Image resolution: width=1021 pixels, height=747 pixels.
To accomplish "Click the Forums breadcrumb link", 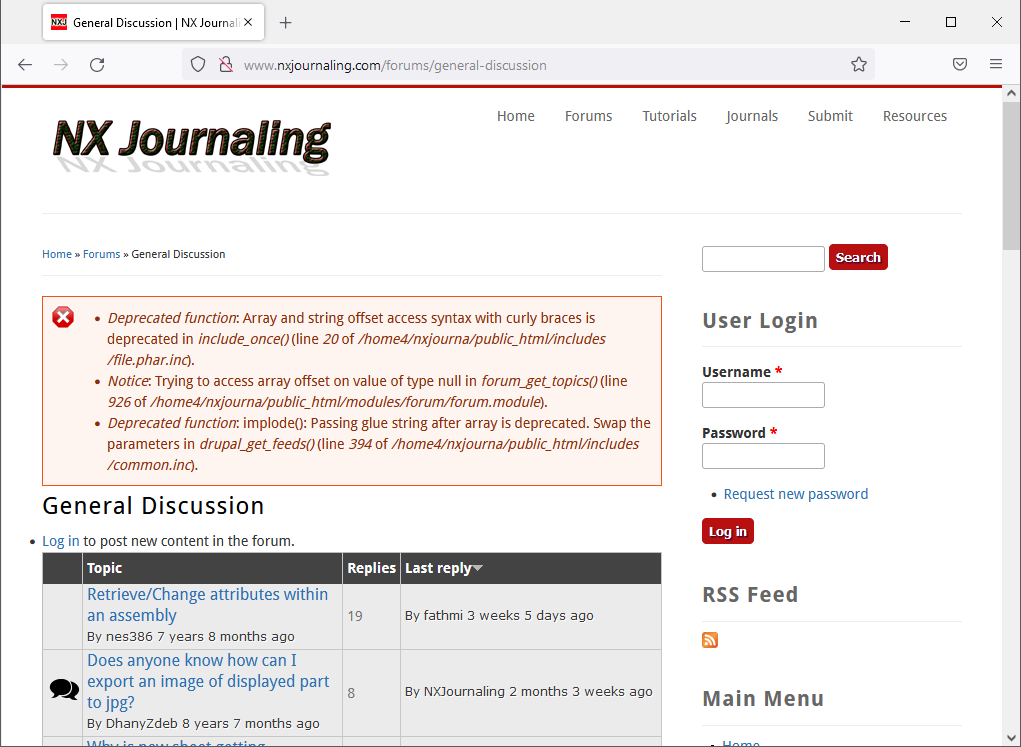I will (102, 254).
